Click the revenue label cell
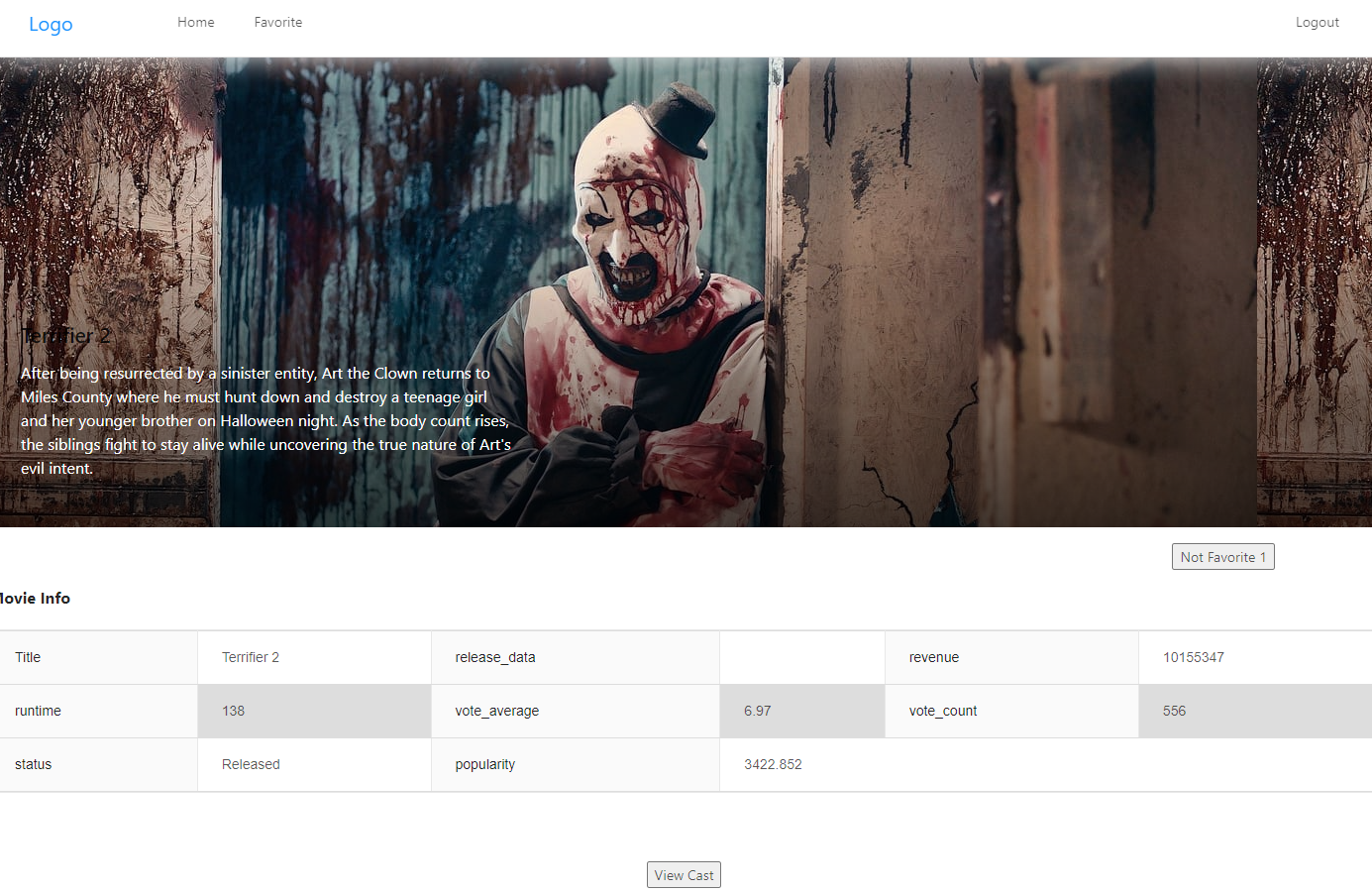 pyautogui.click(x=1011, y=657)
